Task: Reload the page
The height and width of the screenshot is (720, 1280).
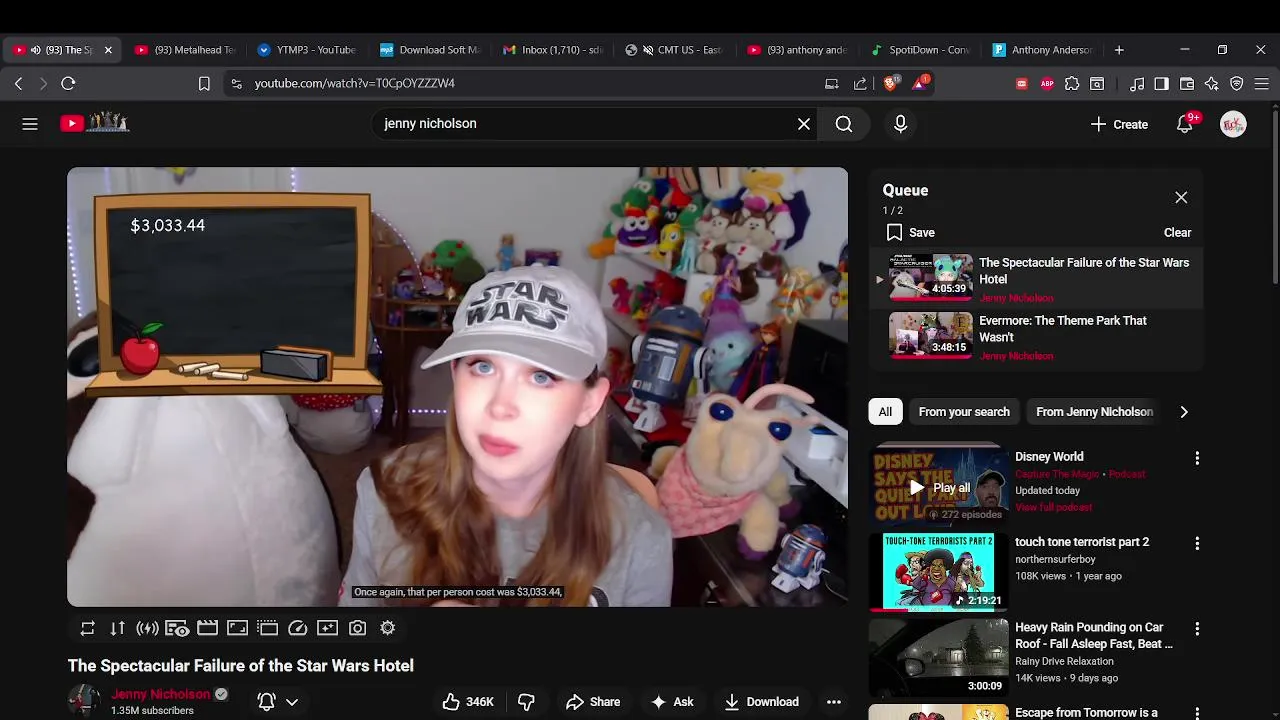Action: (x=68, y=84)
